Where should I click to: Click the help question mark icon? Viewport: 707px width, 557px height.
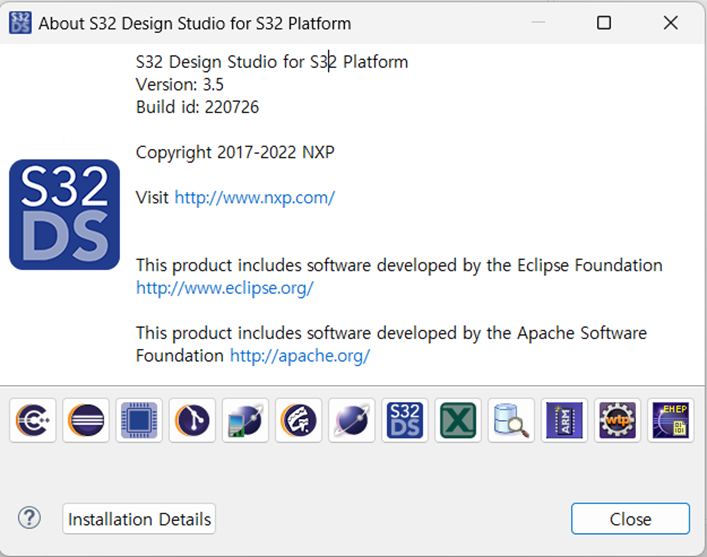(x=29, y=518)
